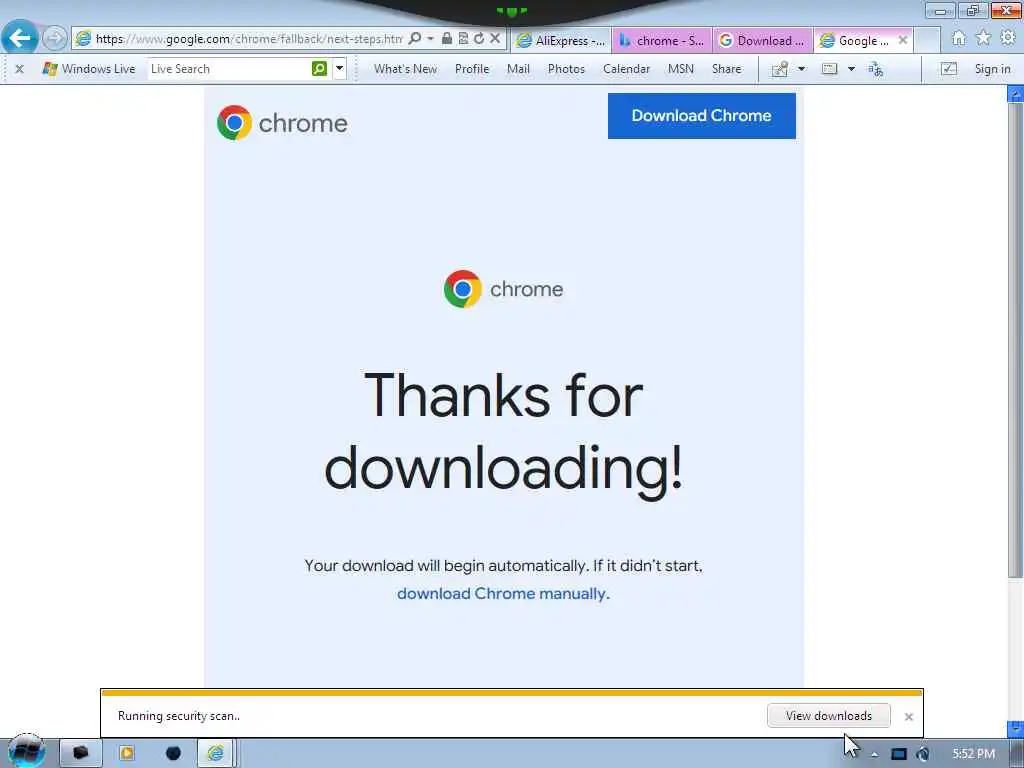Dismiss the download notification bar
Image resolution: width=1024 pixels, height=768 pixels.
click(908, 716)
